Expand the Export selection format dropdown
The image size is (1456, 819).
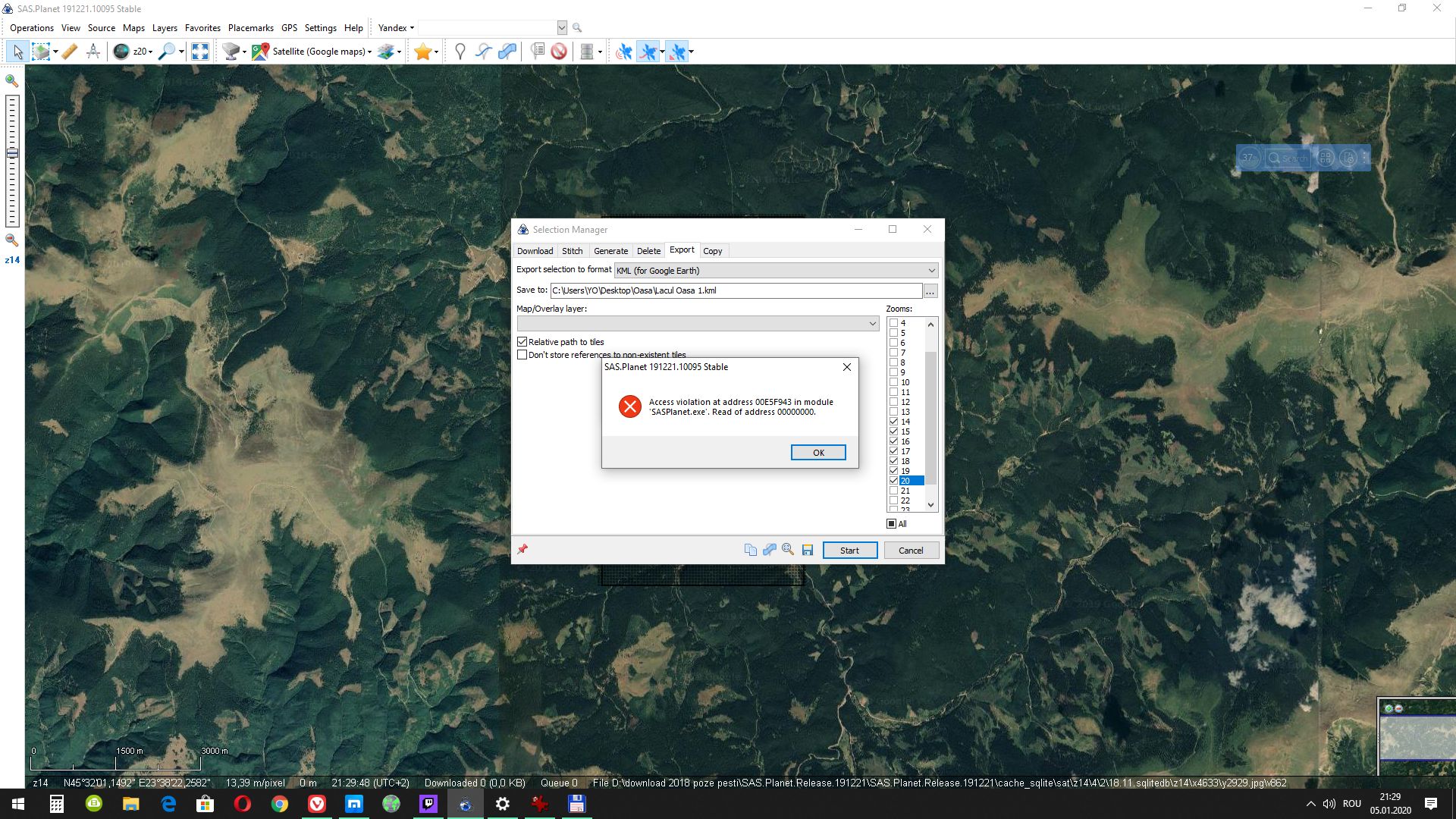(931, 271)
